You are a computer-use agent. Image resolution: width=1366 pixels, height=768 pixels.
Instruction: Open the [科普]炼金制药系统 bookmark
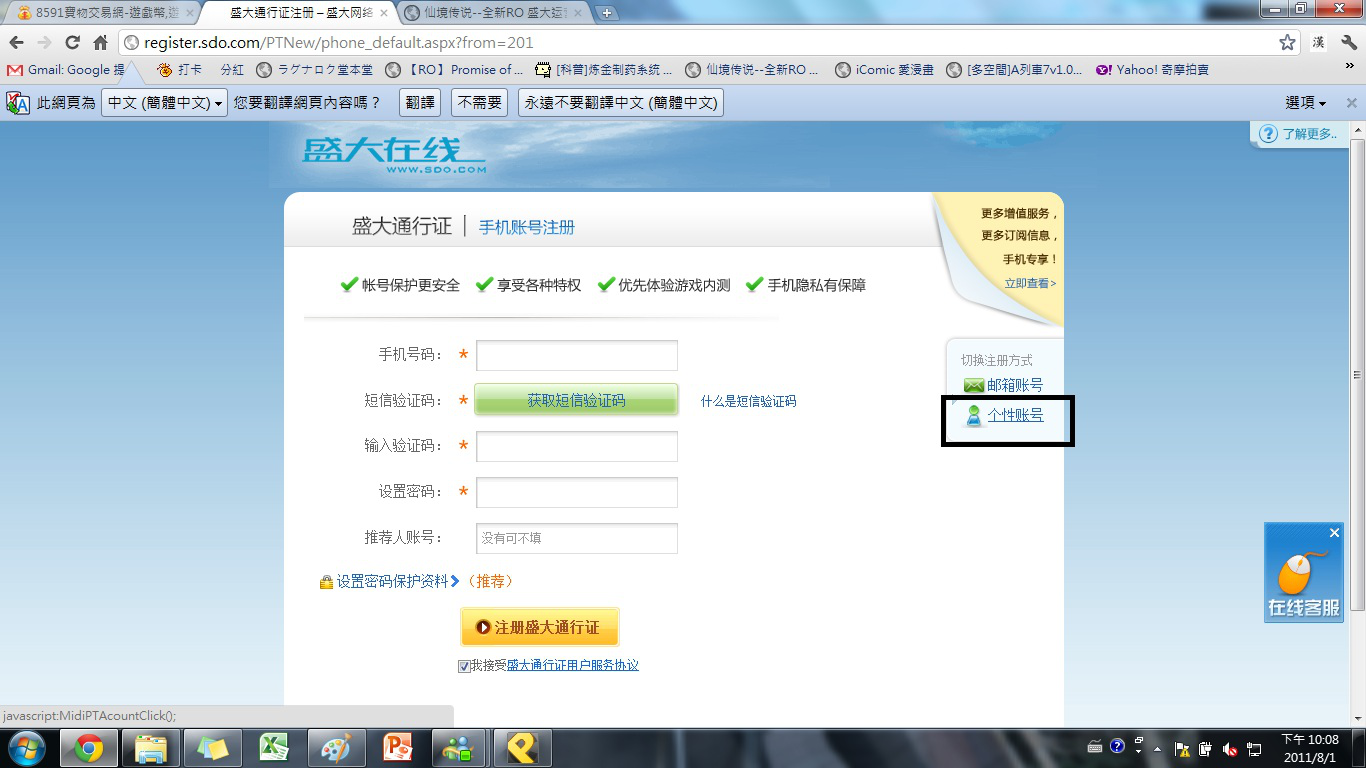tap(604, 70)
